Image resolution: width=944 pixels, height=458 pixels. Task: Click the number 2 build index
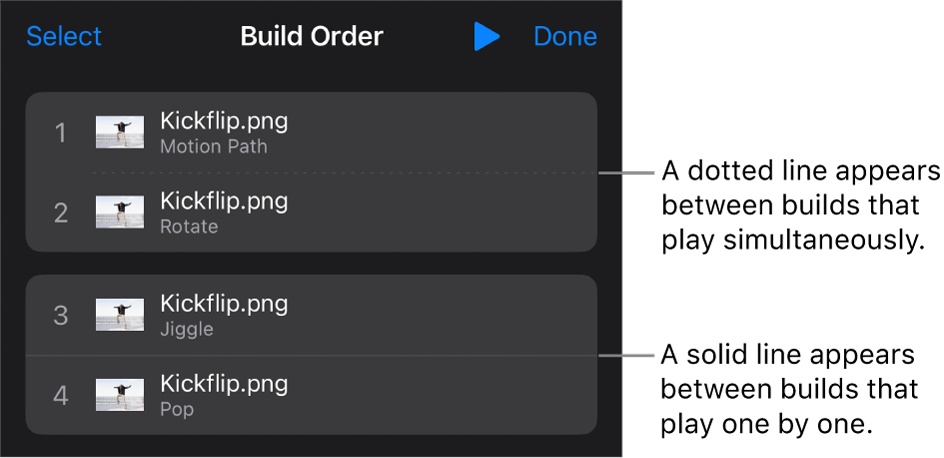point(61,212)
